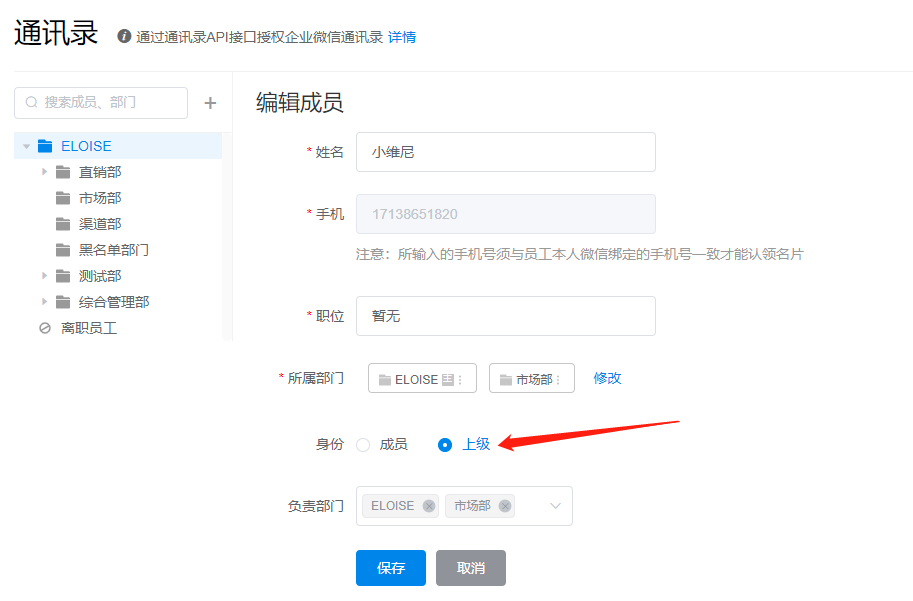The width and height of the screenshot is (913, 601).
Task: Click the info icon beside API description
Action: click(124, 37)
